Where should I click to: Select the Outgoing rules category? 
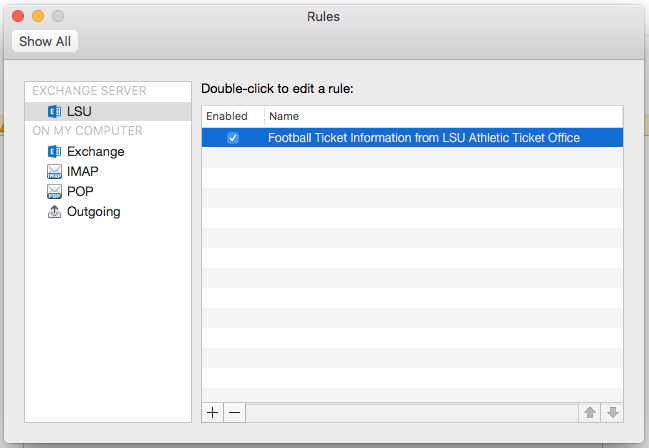pyautogui.click(x=108, y=212)
